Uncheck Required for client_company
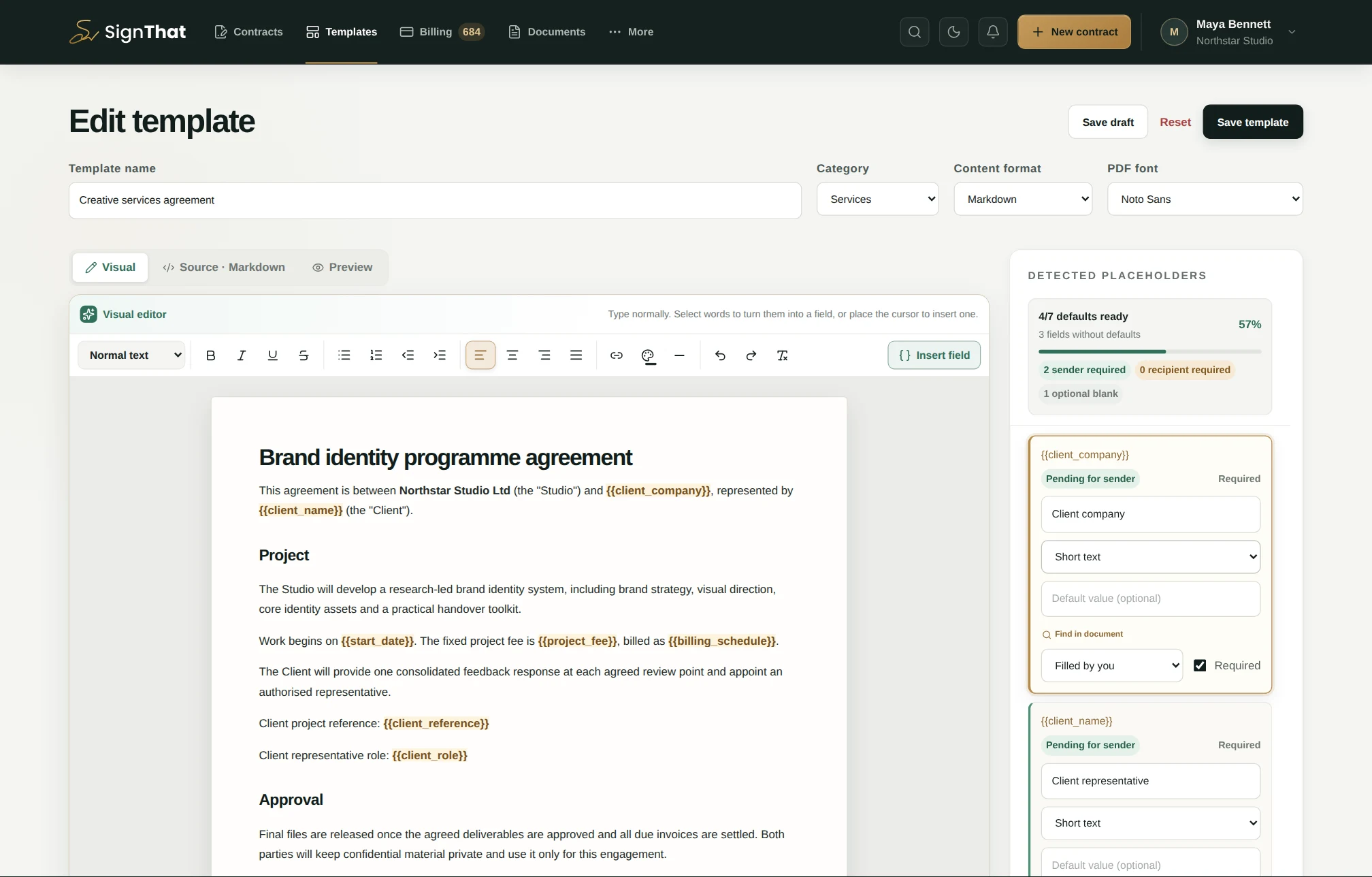This screenshot has height=877, width=1372. click(1200, 666)
